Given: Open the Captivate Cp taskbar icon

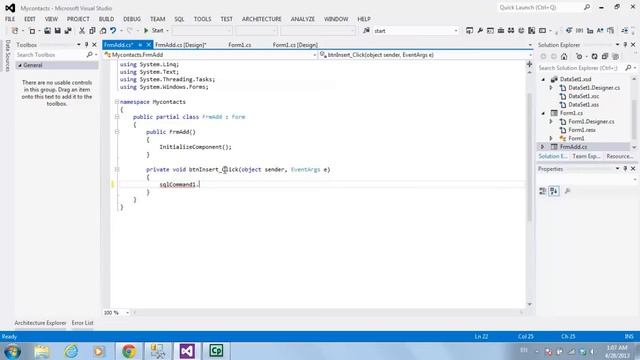Looking at the screenshot, I should pyautogui.click(x=216, y=351).
